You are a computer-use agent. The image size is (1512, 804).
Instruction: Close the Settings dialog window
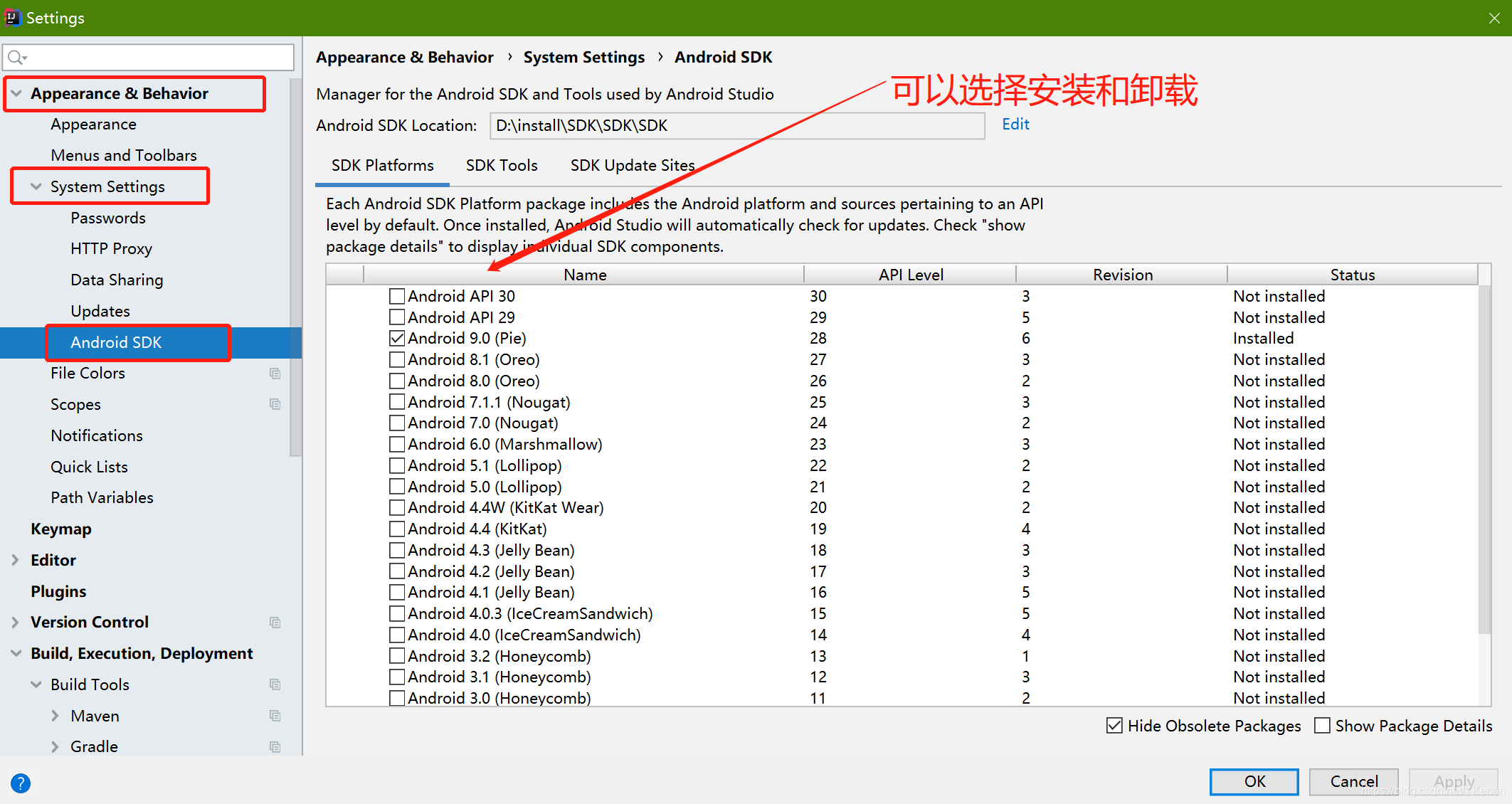[x=1494, y=18]
